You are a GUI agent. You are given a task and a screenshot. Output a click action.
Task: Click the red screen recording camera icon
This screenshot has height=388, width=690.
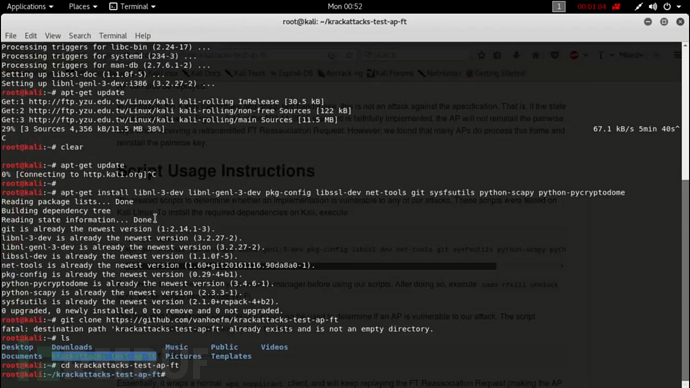click(616, 7)
